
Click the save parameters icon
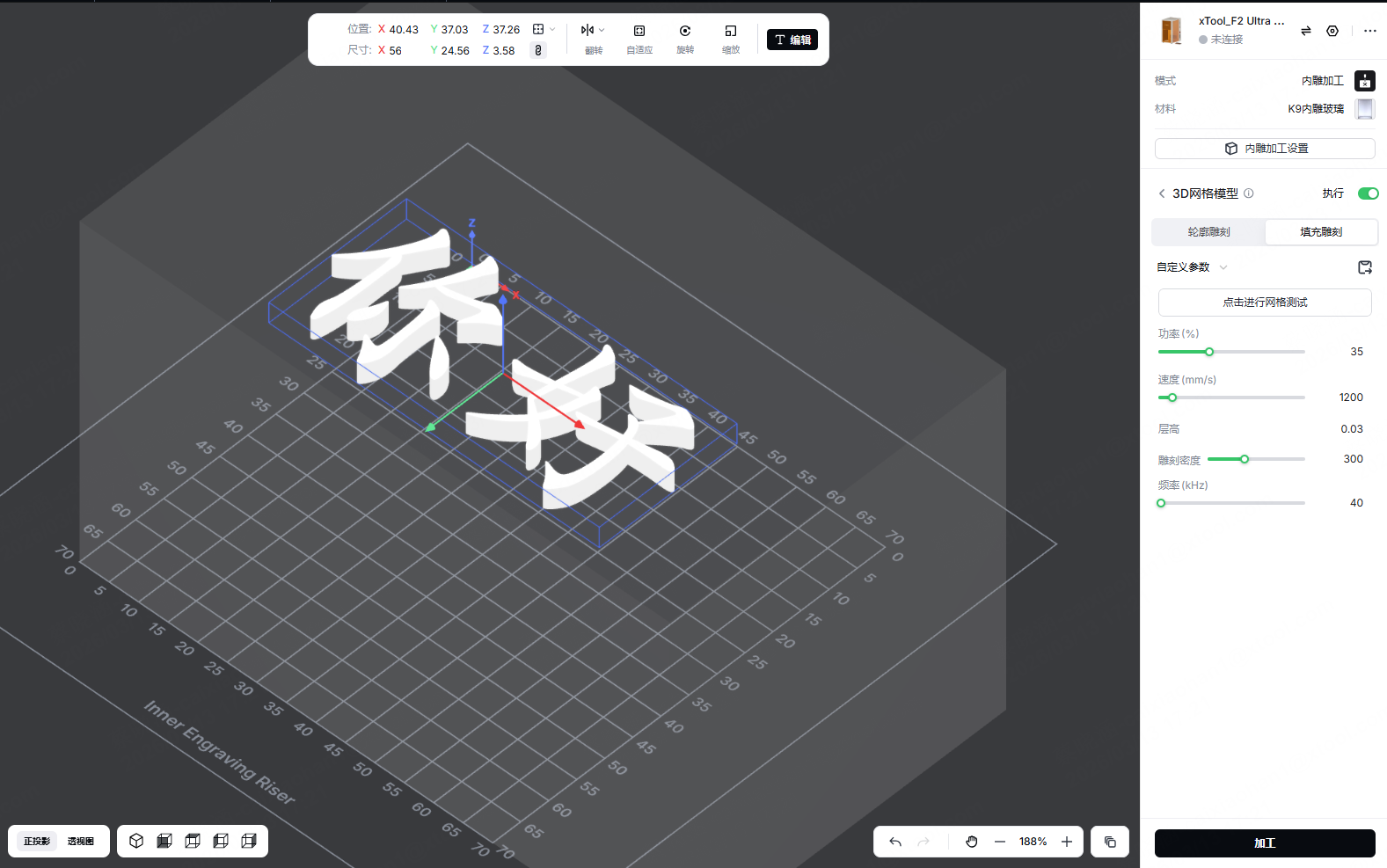[1365, 267]
